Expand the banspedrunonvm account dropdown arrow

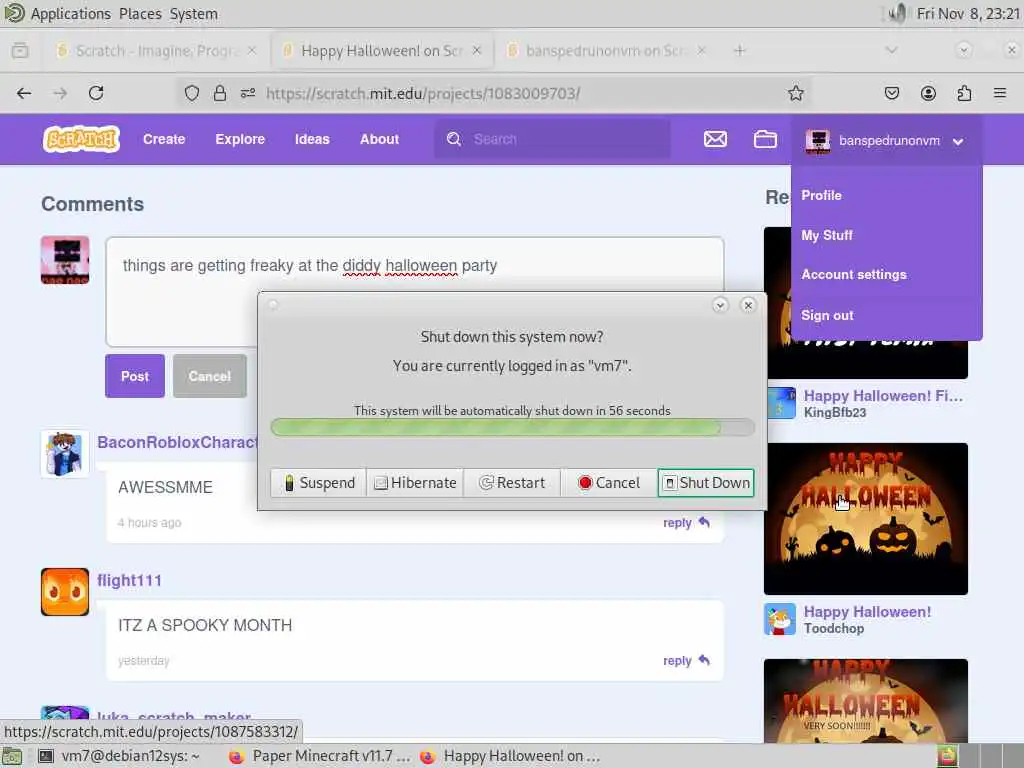tap(957, 141)
